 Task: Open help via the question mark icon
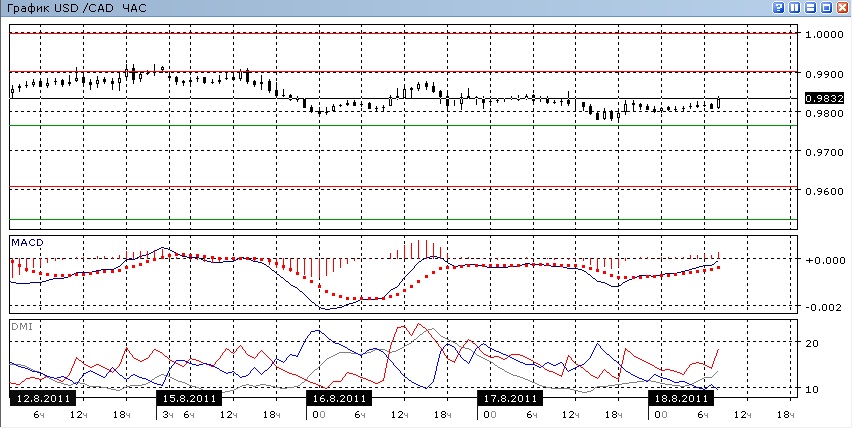pos(779,7)
